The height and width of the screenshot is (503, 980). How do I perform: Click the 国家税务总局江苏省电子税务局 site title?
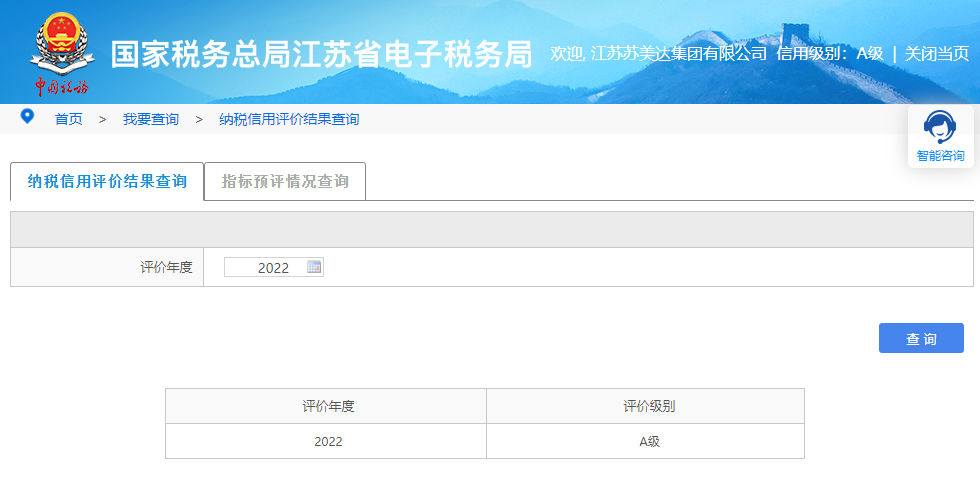[320, 54]
